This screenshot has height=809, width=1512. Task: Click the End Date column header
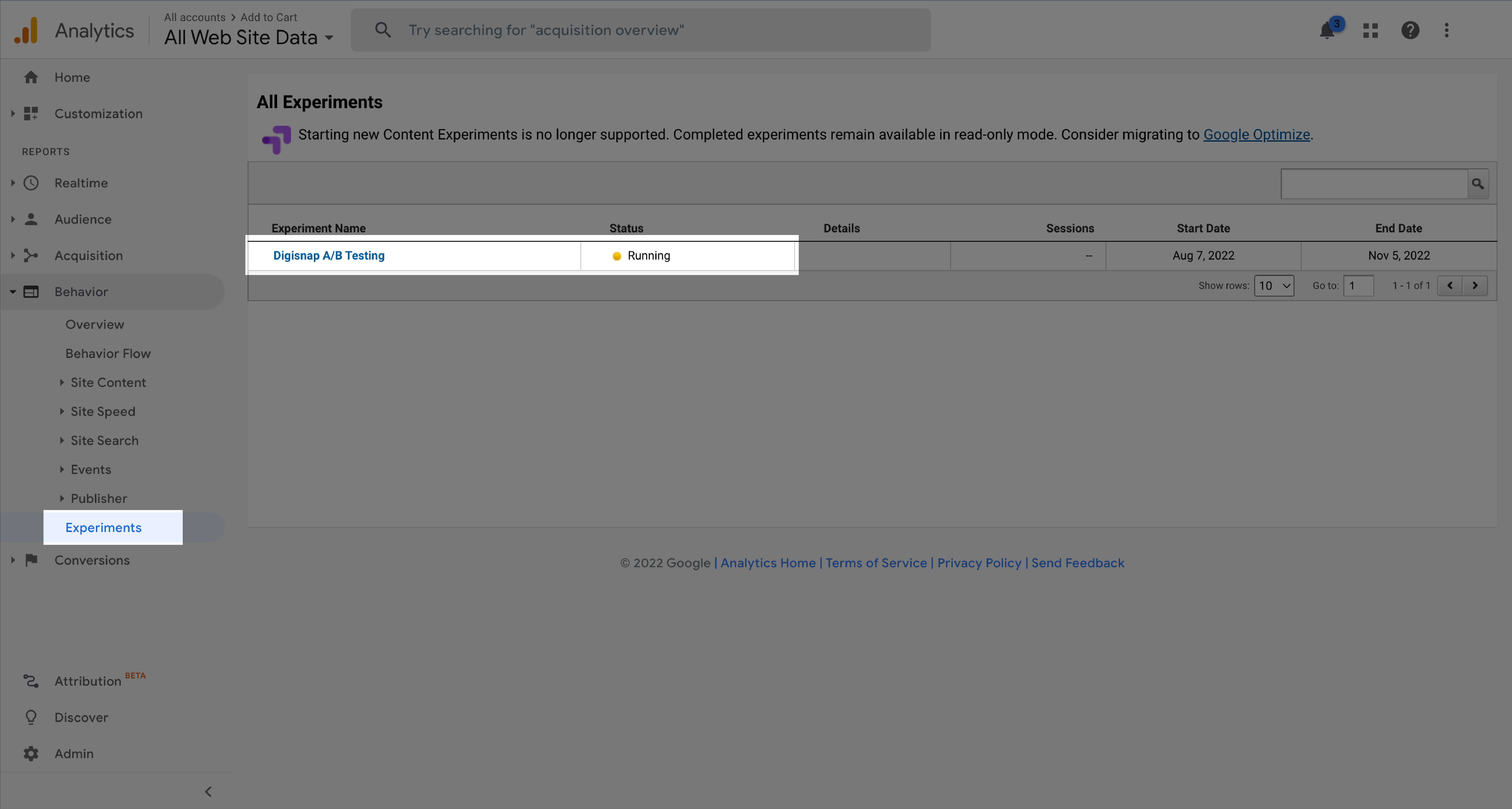pos(1398,228)
